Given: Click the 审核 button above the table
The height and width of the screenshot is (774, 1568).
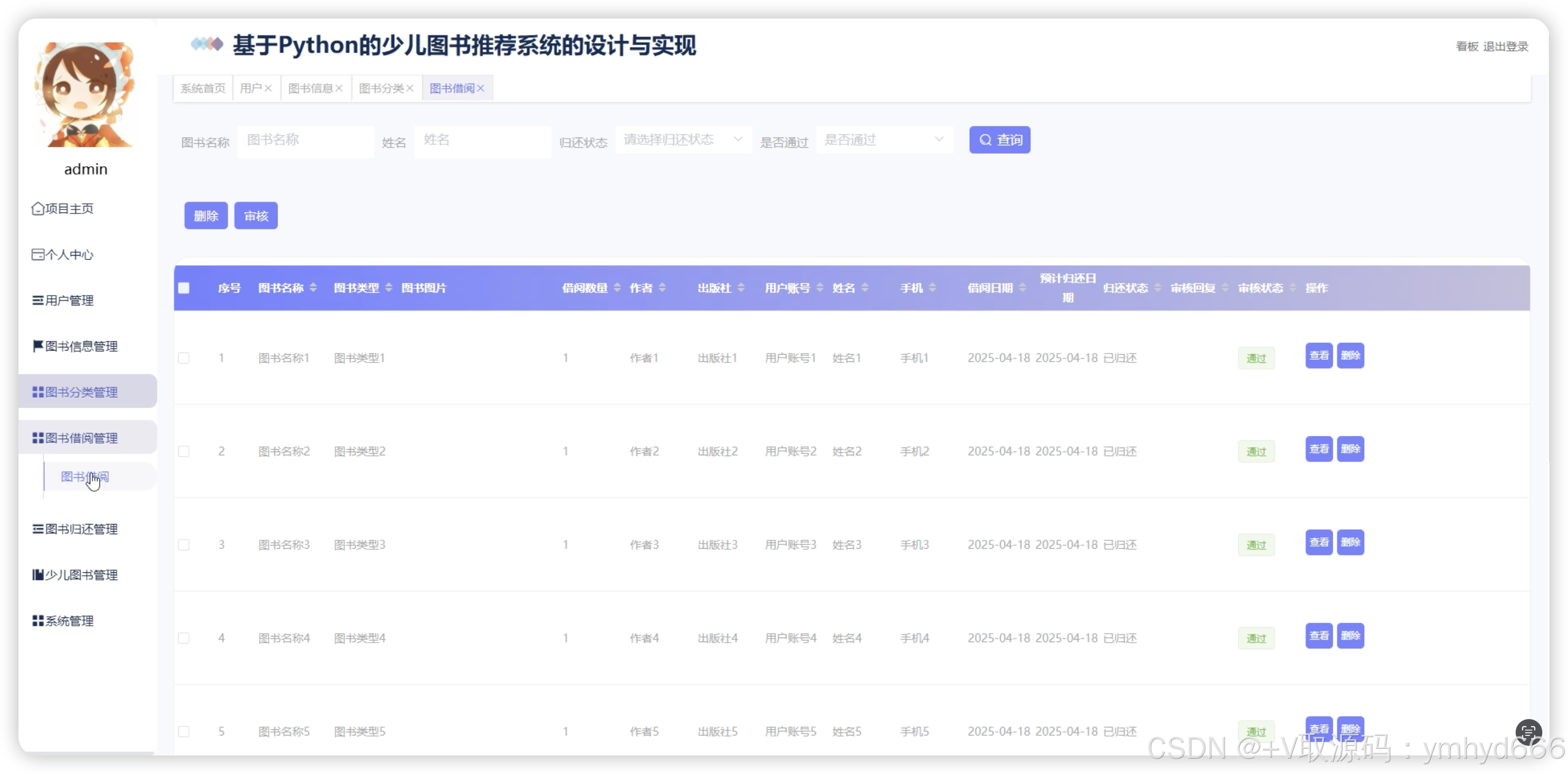Looking at the screenshot, I should (x=256, y=216).
